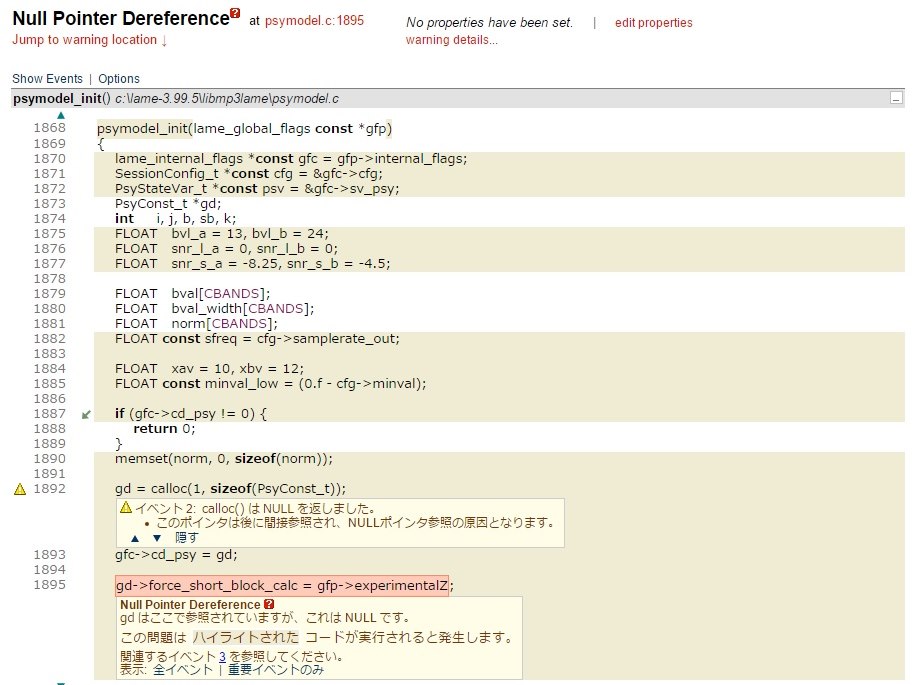Click line number 1895

pos(50,585)
